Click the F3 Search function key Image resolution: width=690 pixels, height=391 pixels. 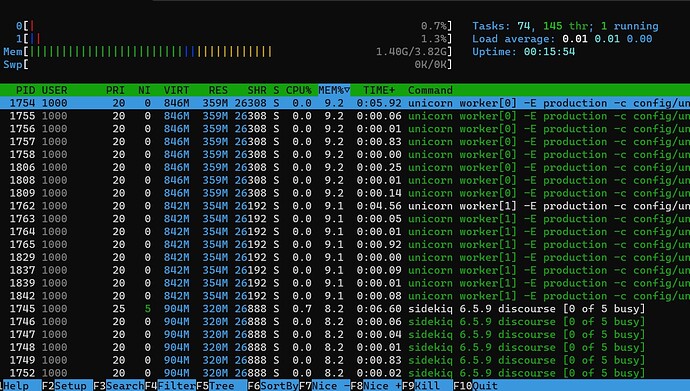(119, 386)
